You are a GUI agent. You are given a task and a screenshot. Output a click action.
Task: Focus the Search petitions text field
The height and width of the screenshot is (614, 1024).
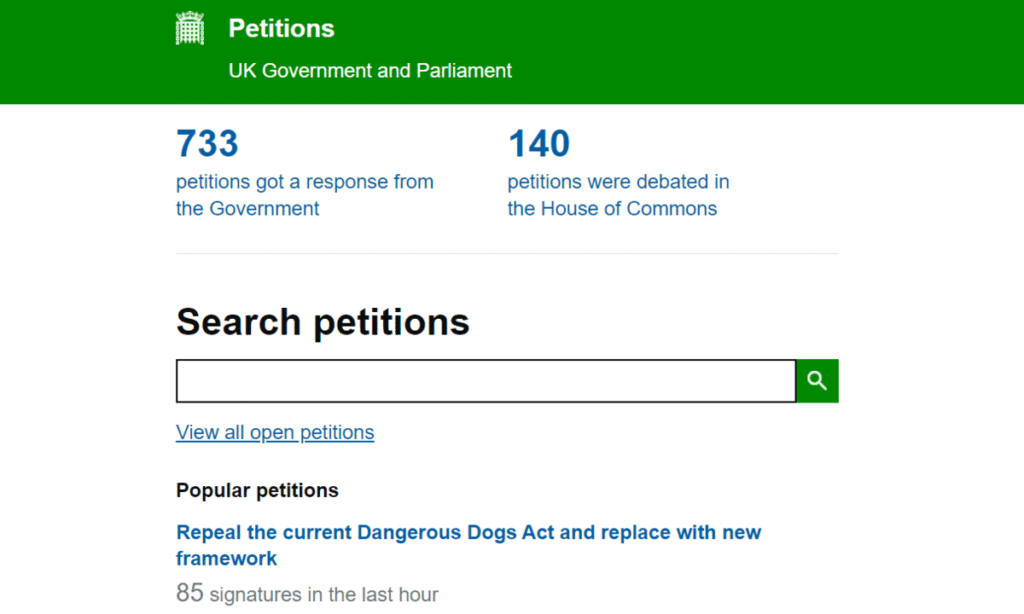(x=486, y=381)
